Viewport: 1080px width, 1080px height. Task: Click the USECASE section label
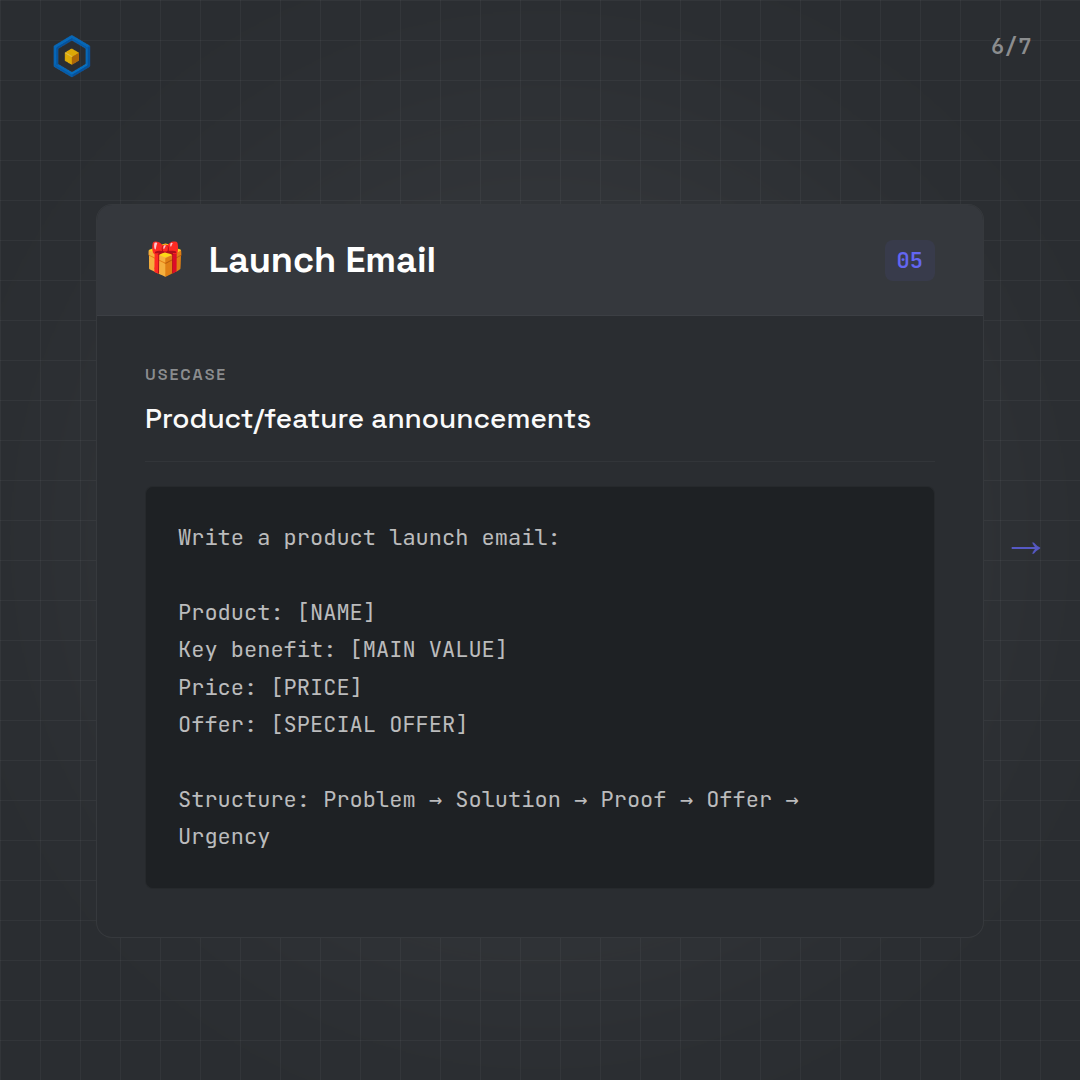(186, 375)
